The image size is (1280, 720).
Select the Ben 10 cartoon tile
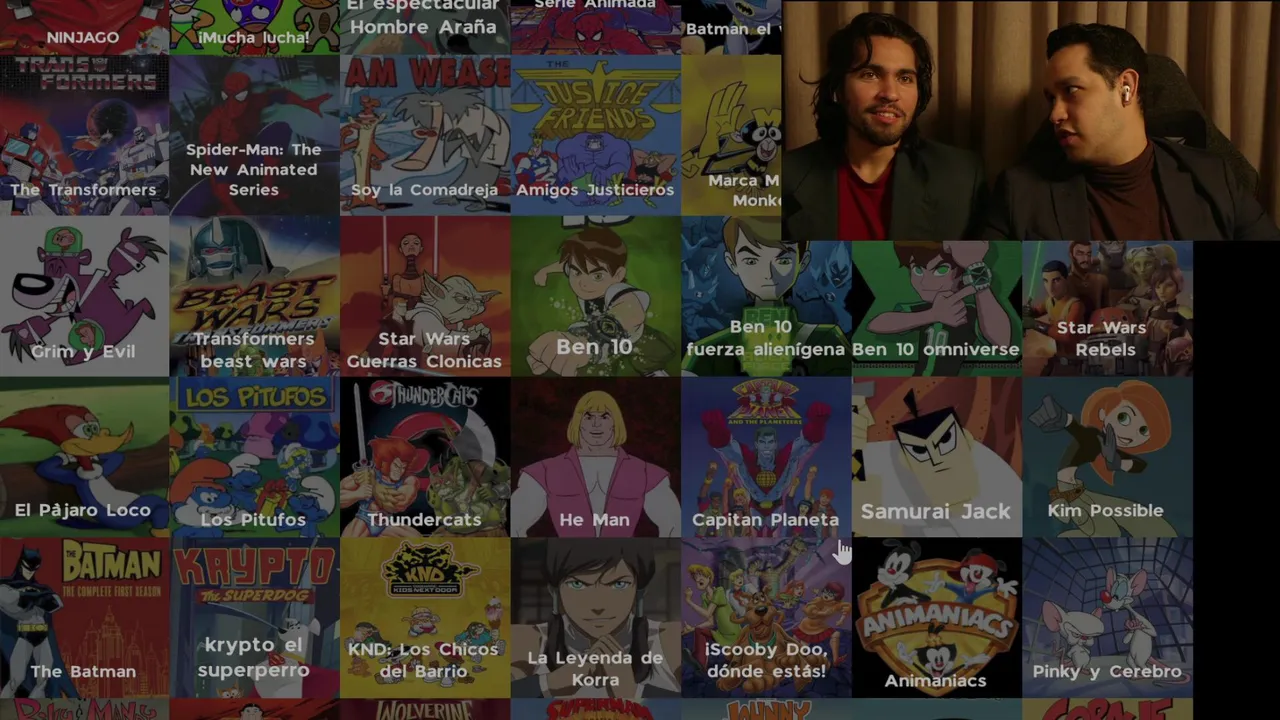(x=595, y=296)
